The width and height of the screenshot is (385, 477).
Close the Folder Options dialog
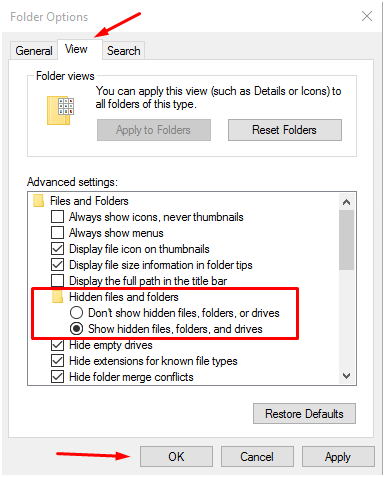[x=367, y=16]
